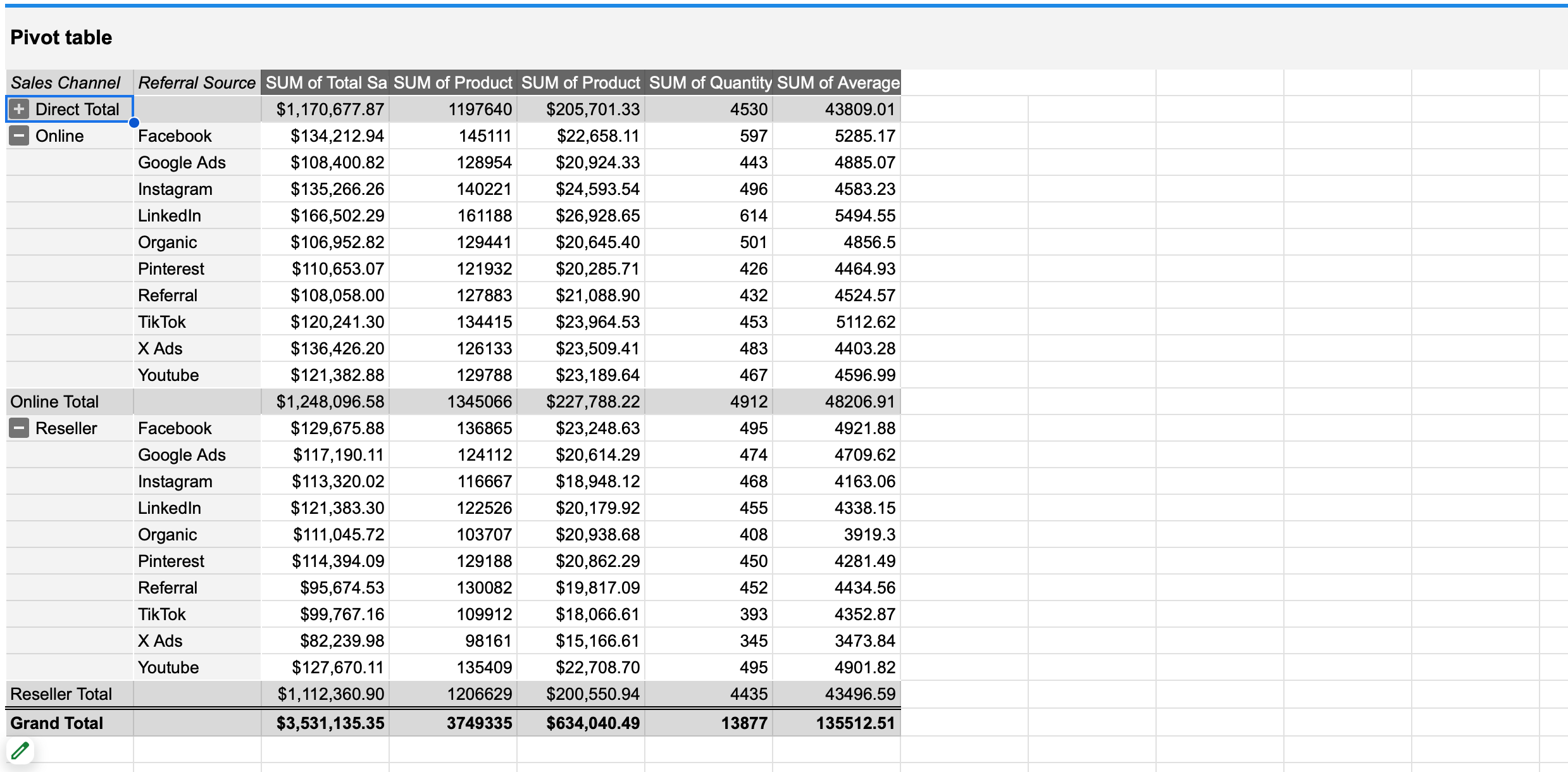Click the green pencil edit icon
Image resolution: width=1568 pixels, height=772 pixels.
coord(20,751)
